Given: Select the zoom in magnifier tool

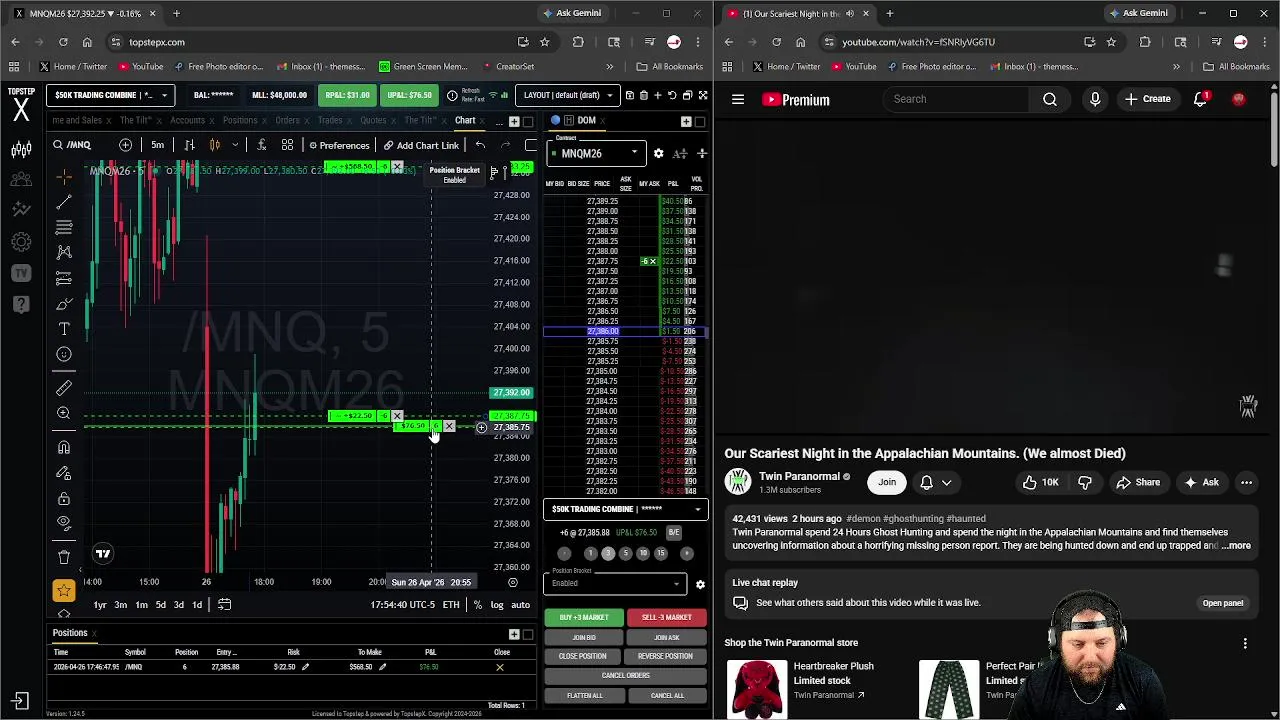Looking at the screenshot, I should pos(64,413).
